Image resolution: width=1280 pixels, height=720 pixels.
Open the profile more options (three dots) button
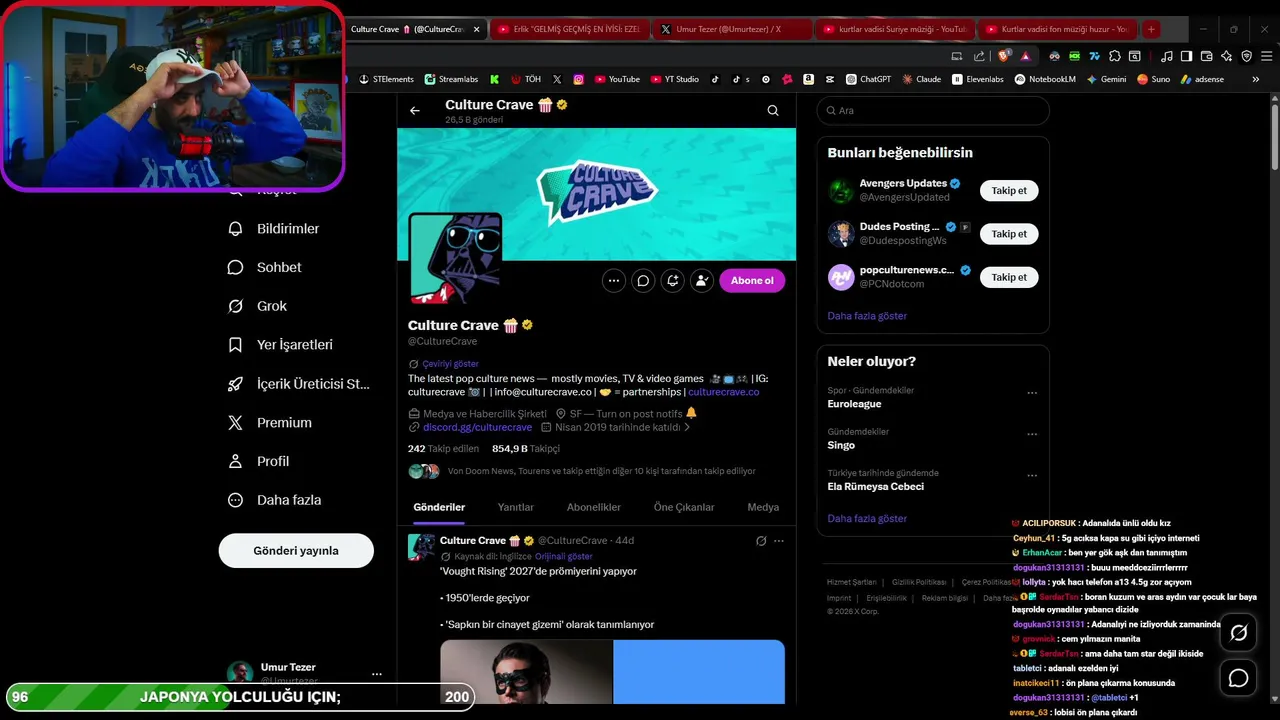(x=614, y=281)
